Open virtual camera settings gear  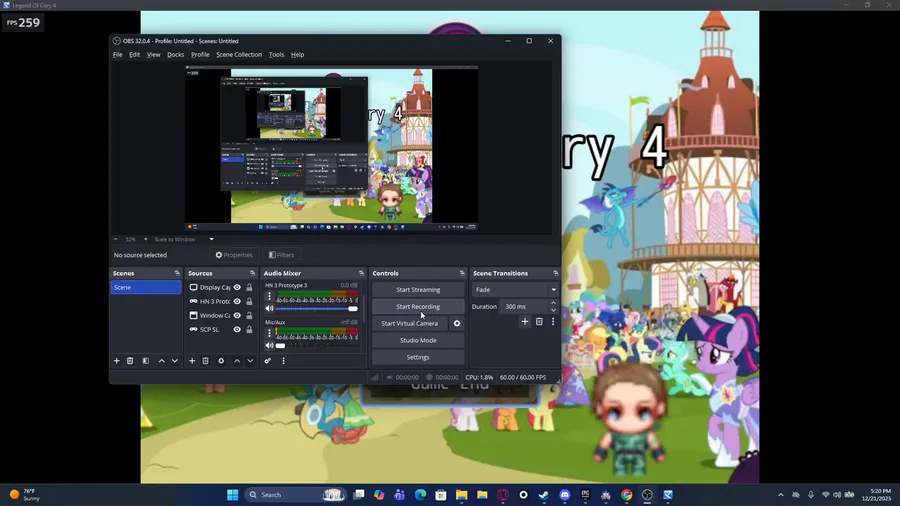point(457,324)
